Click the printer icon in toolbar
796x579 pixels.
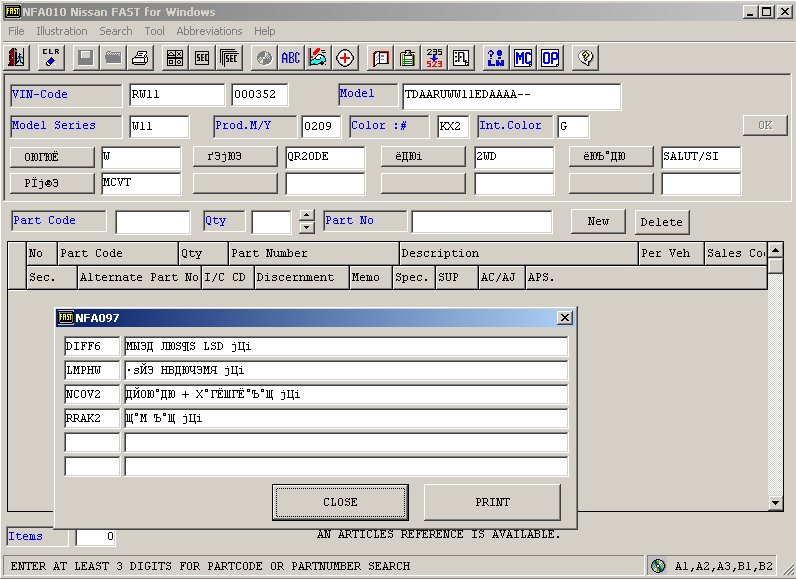pyautogui.click(x=140, y=58)
